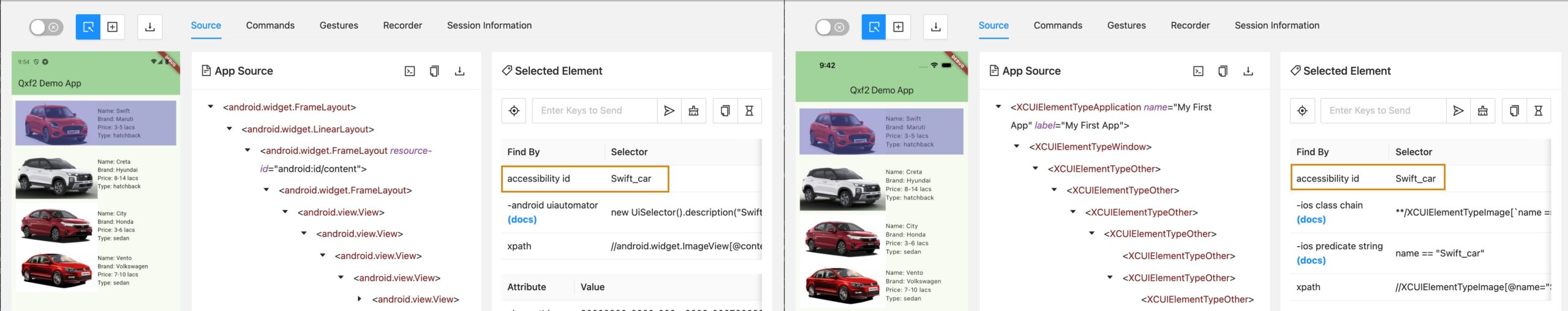Select Vento car image in iOS screenshot
The image size is (1568, 311).
842,286
